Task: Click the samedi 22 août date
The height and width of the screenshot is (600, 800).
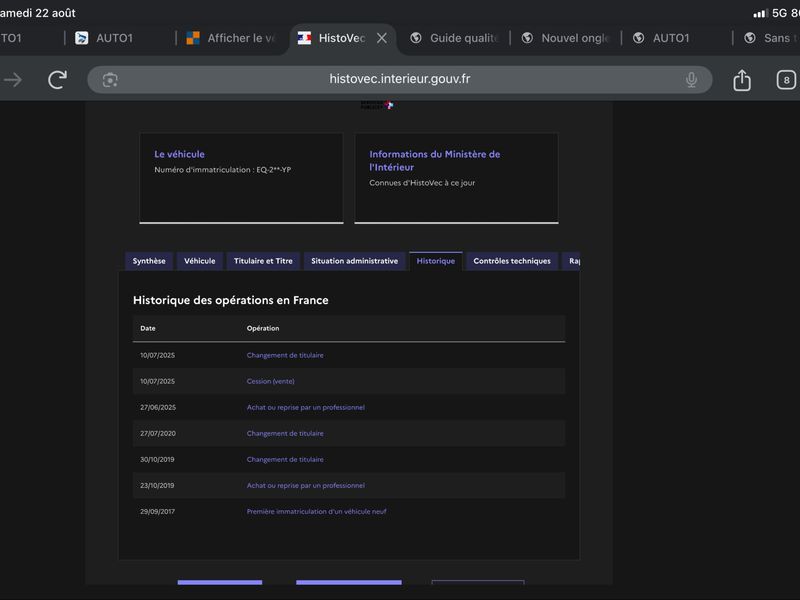Action: tap(37, 13)
